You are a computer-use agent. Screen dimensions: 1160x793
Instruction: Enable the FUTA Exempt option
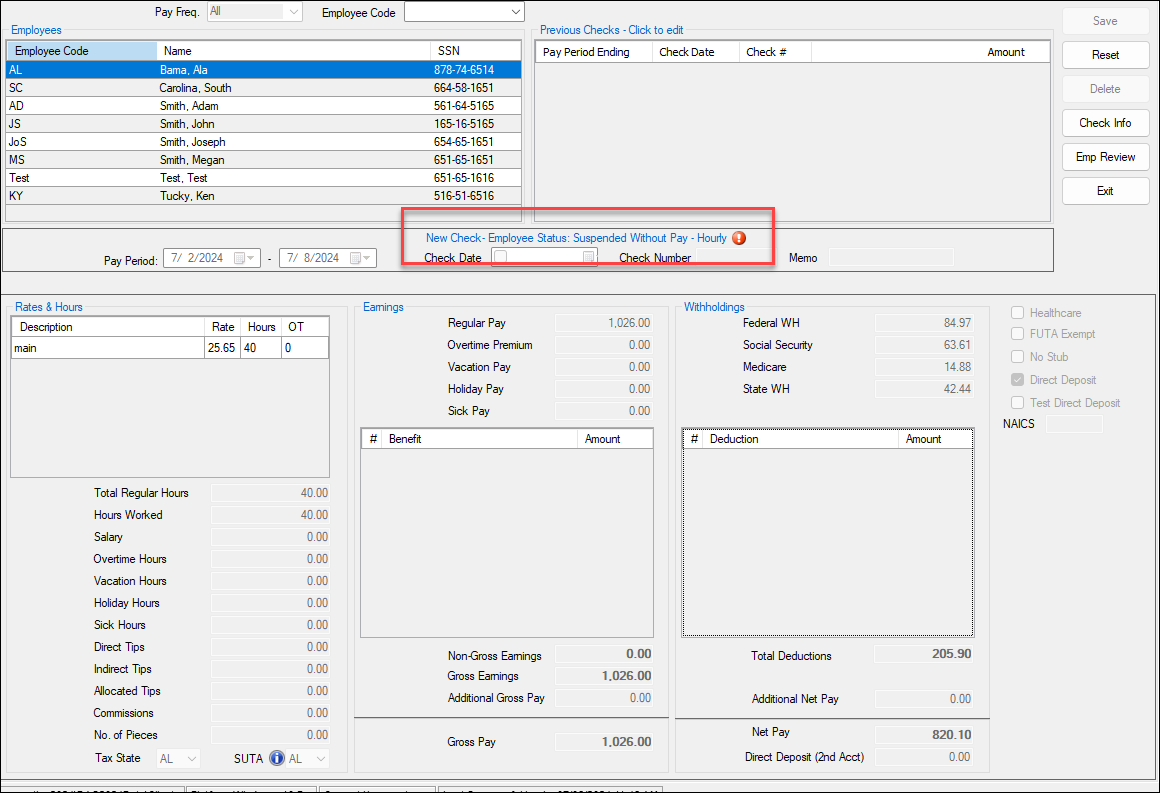[1017, 334]
